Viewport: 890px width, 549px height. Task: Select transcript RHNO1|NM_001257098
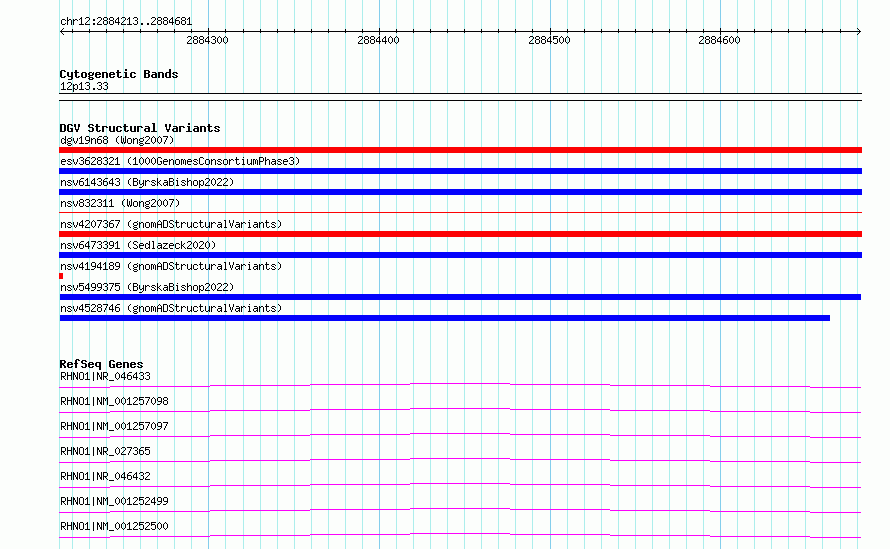[114, 401]
